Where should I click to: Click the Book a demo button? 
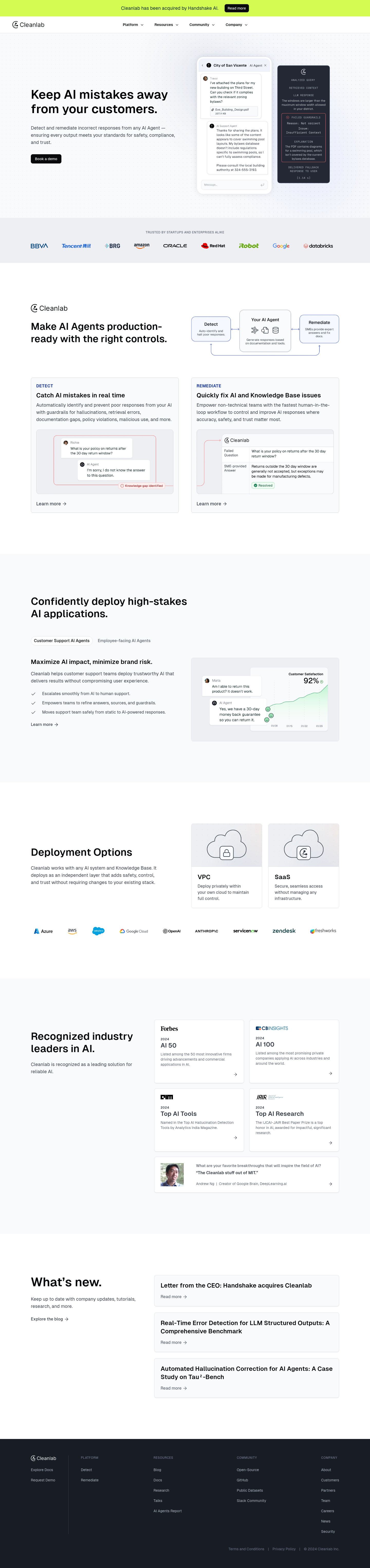click(x=46, y=159)
